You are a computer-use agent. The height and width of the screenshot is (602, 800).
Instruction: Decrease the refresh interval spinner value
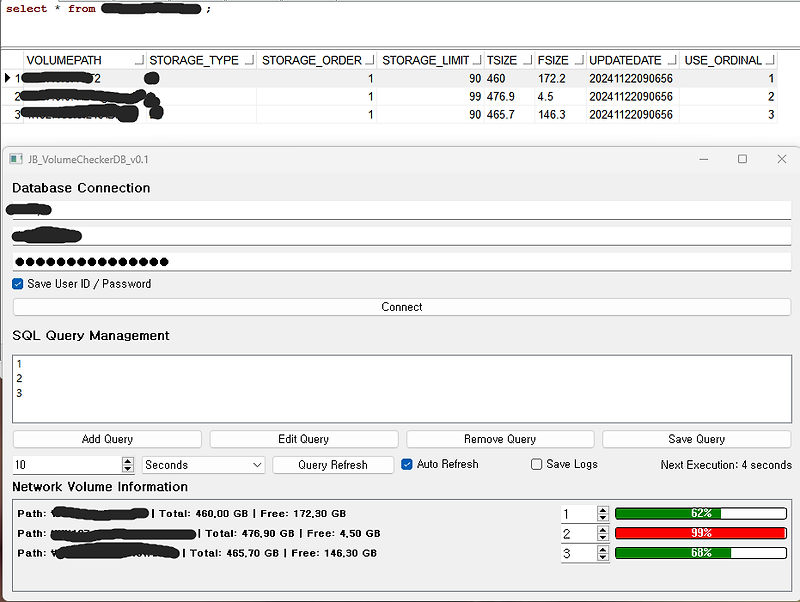[128, 469]
